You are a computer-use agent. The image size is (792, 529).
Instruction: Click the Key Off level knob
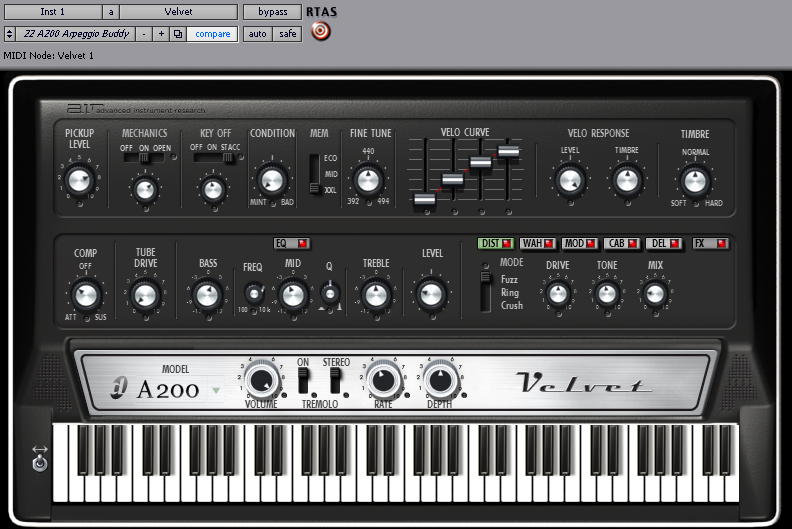213,189
